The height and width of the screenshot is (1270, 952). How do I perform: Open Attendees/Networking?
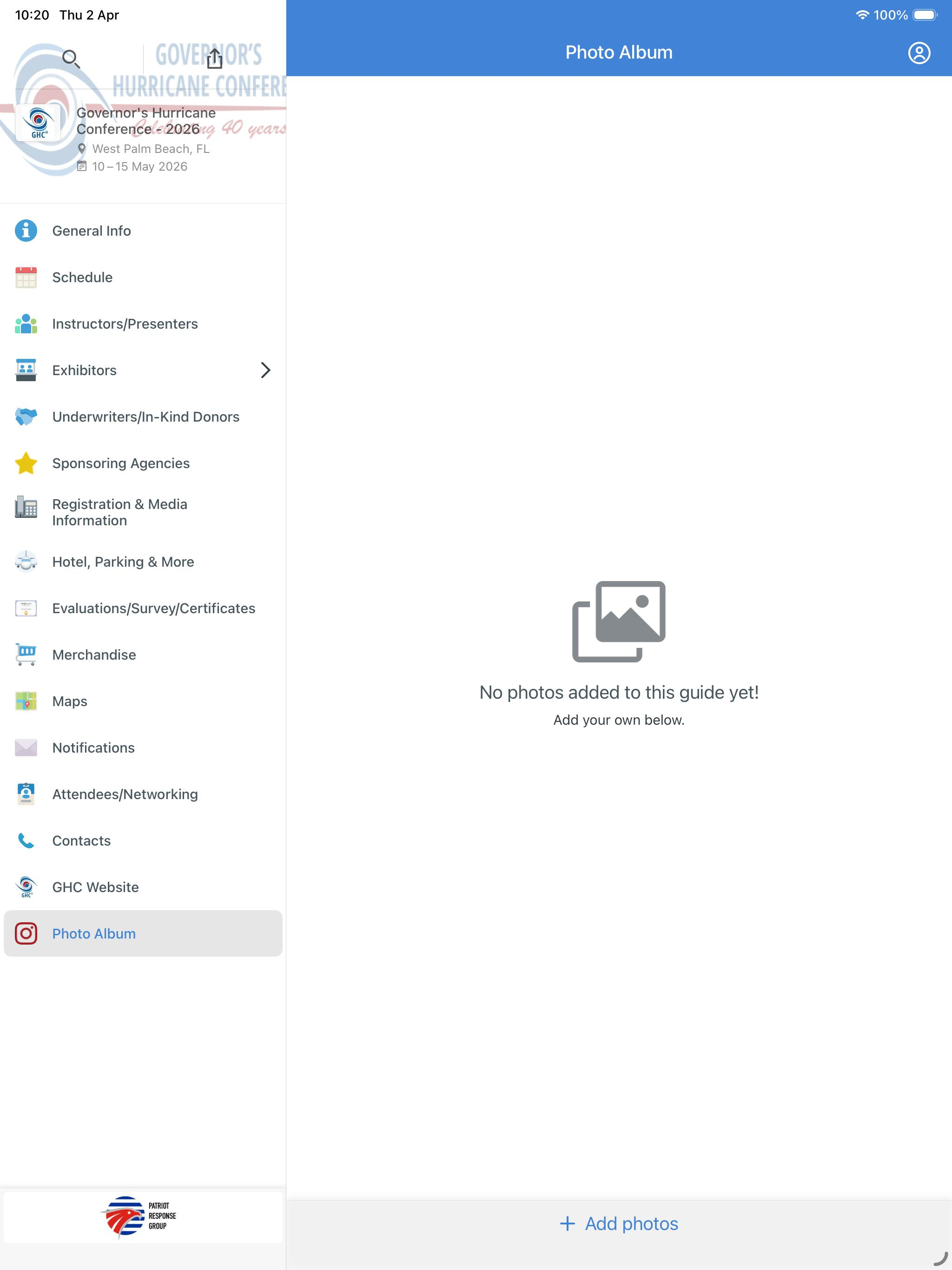pos(143,794)
